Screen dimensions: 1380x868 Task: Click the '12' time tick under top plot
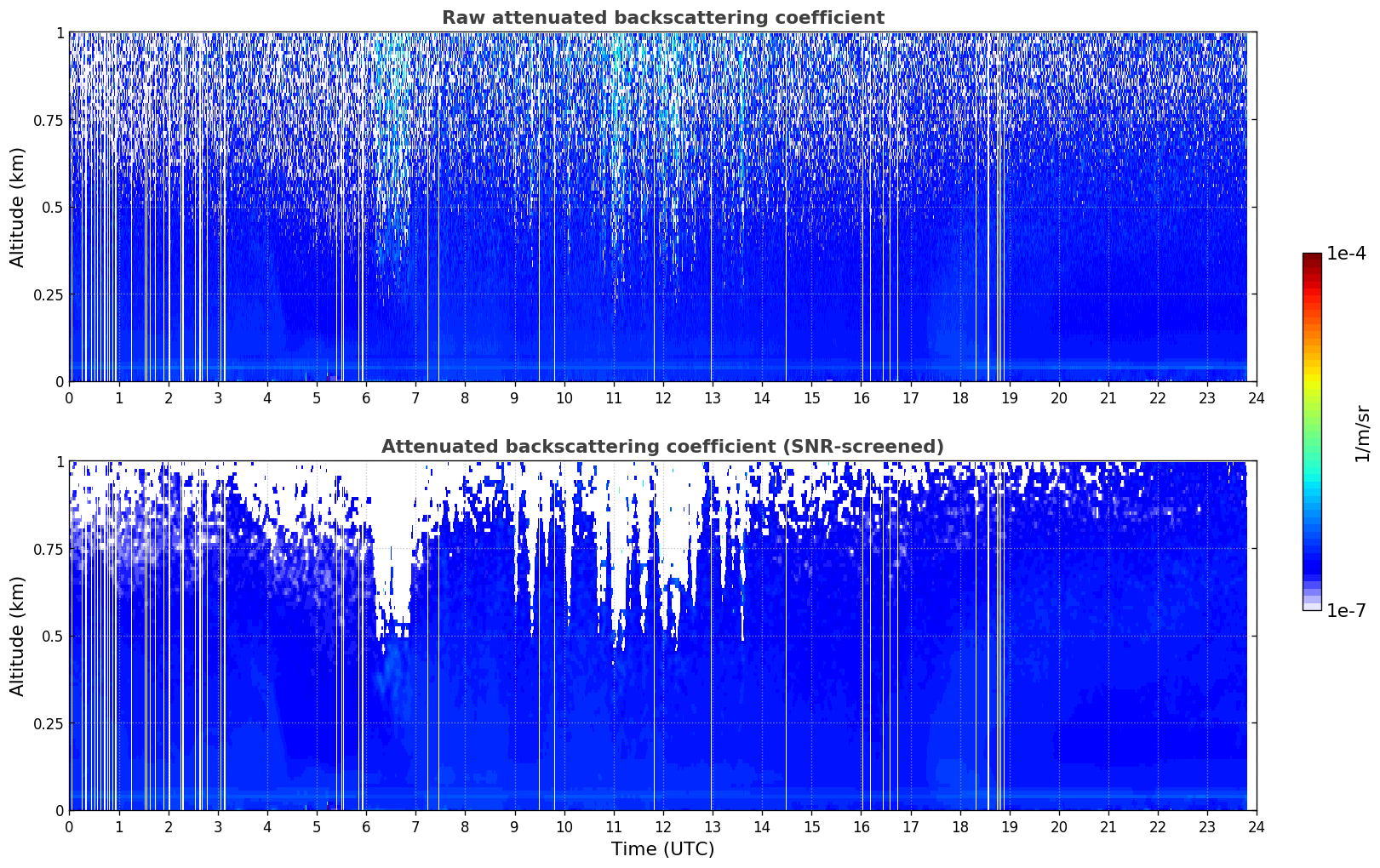662,397
